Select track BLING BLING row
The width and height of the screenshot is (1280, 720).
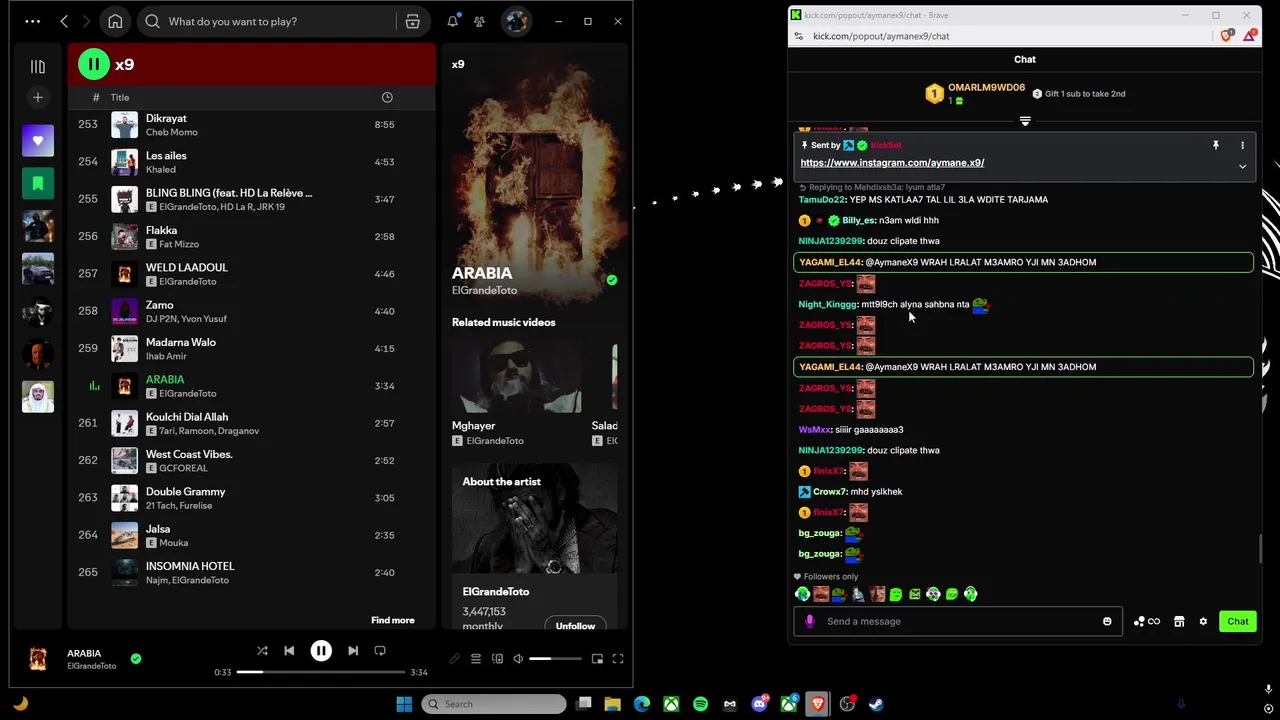click(250, 199)
